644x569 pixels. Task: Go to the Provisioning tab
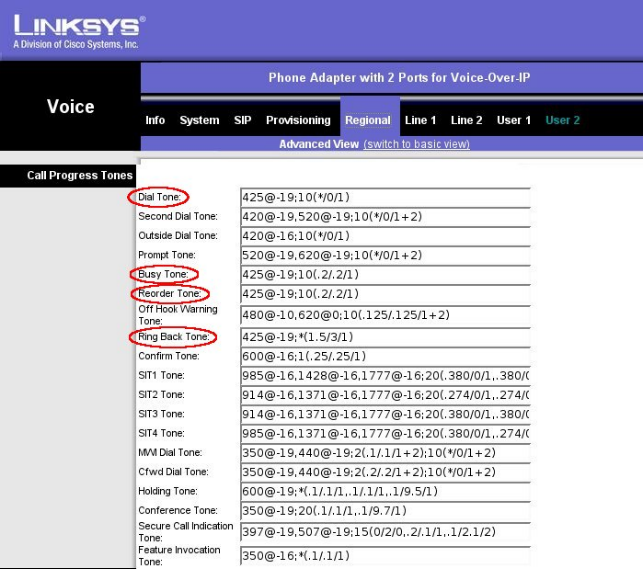tap(298, 120)
